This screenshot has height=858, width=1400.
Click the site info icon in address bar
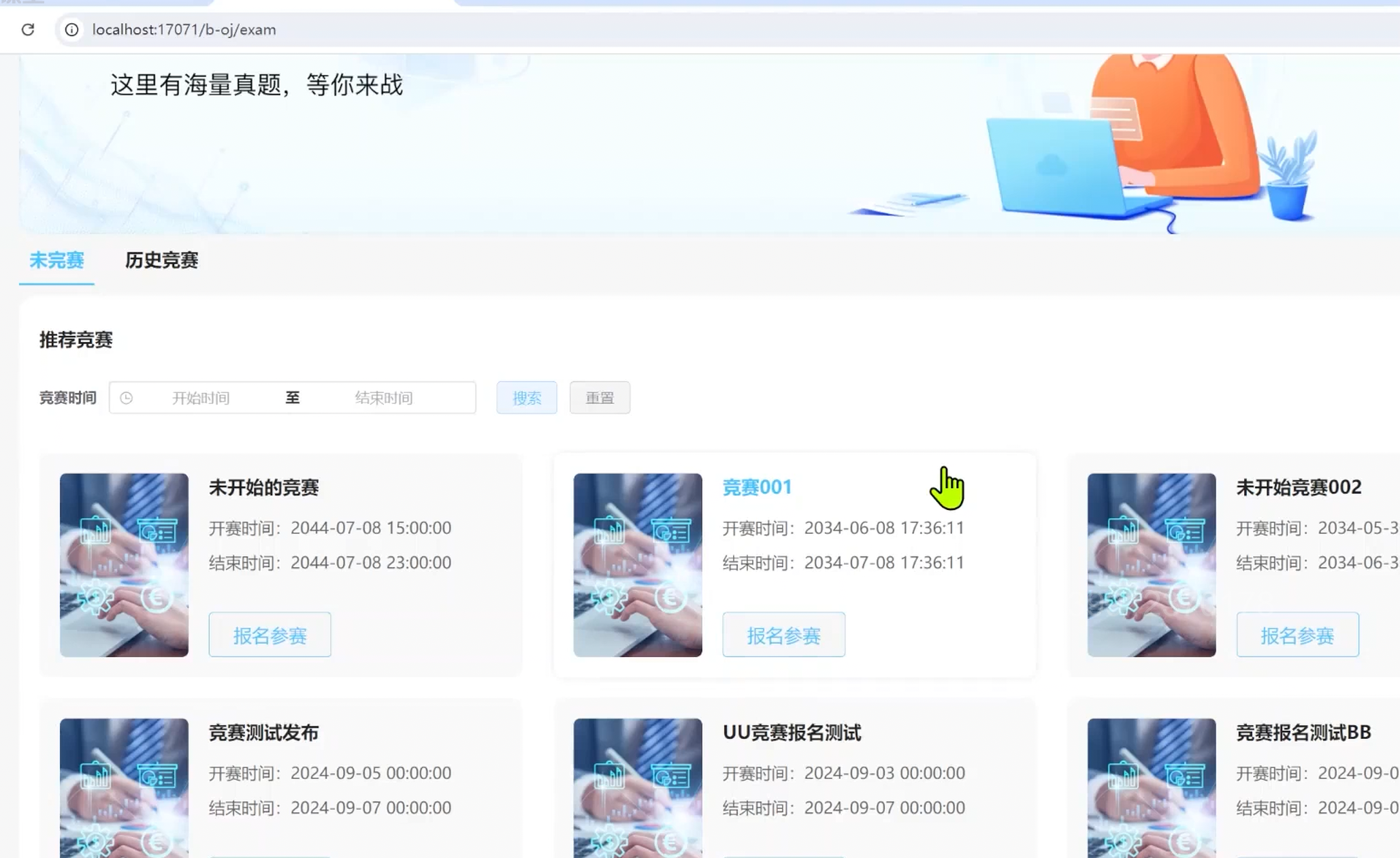(x=71, y=29)
